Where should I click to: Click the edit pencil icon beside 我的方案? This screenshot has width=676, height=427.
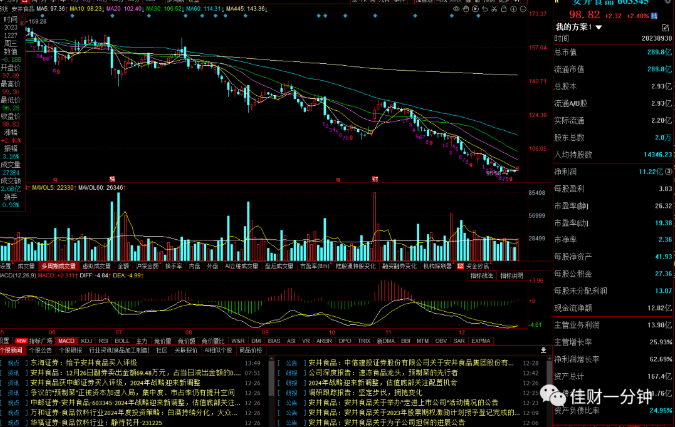[x=665, y=28]
